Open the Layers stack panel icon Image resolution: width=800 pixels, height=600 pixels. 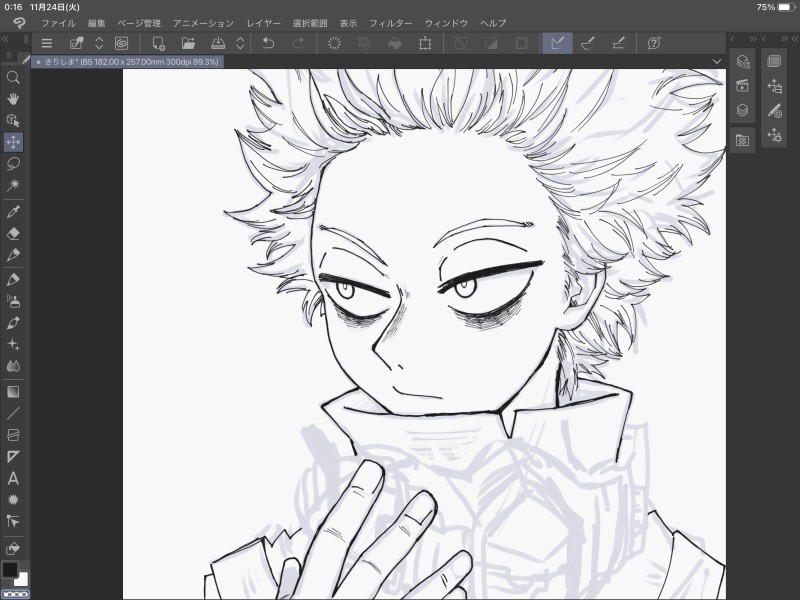tap(743, 110)
